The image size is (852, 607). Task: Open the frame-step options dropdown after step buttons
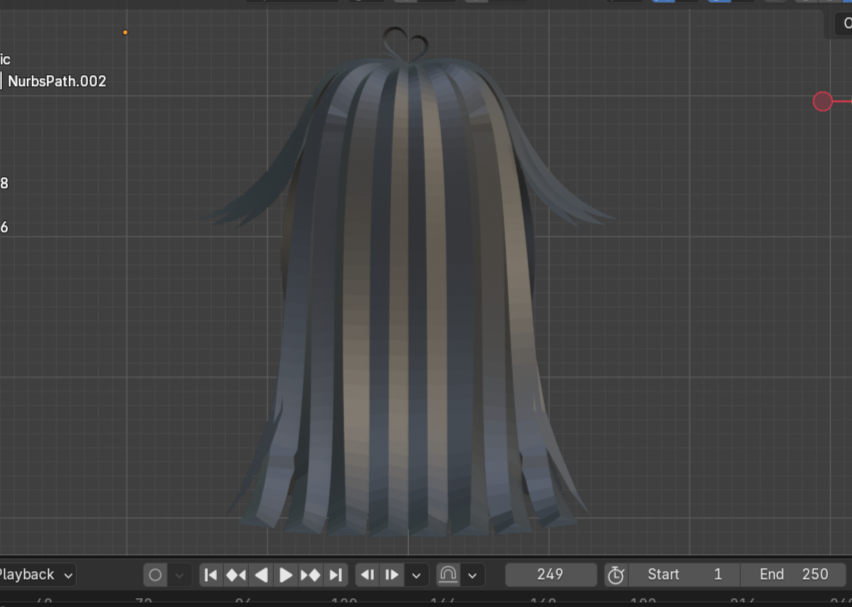pyautogui.click(x=416, y=574)
